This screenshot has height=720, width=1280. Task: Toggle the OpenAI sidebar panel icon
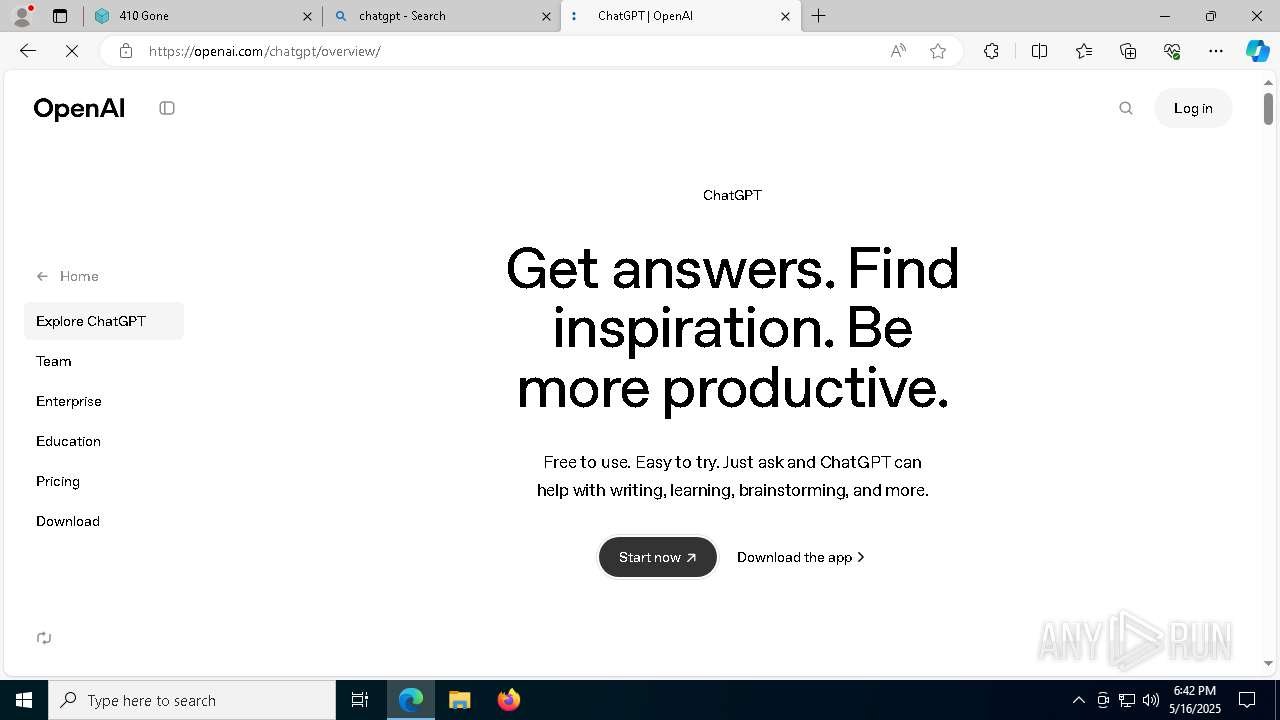pyautogui.click(x=167, y=108)
